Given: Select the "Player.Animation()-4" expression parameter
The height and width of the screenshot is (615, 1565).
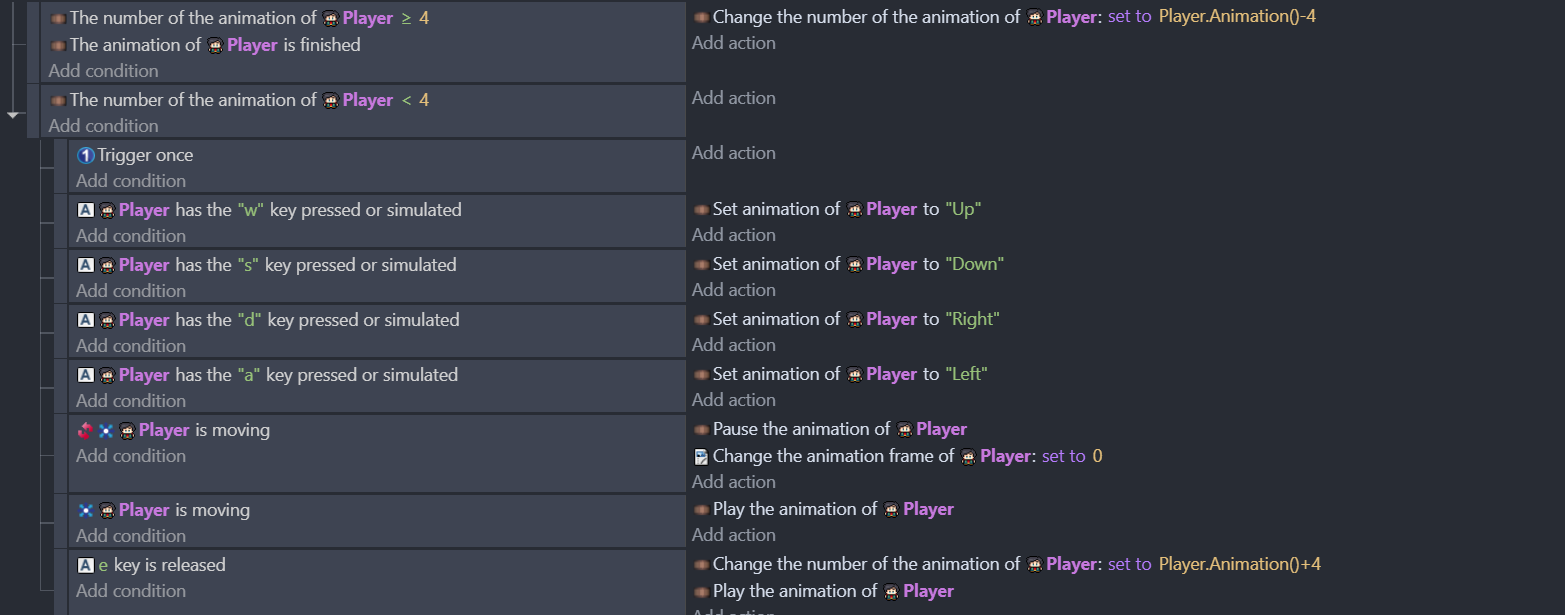Looking at the screenshot, I should click(1238, 16).
